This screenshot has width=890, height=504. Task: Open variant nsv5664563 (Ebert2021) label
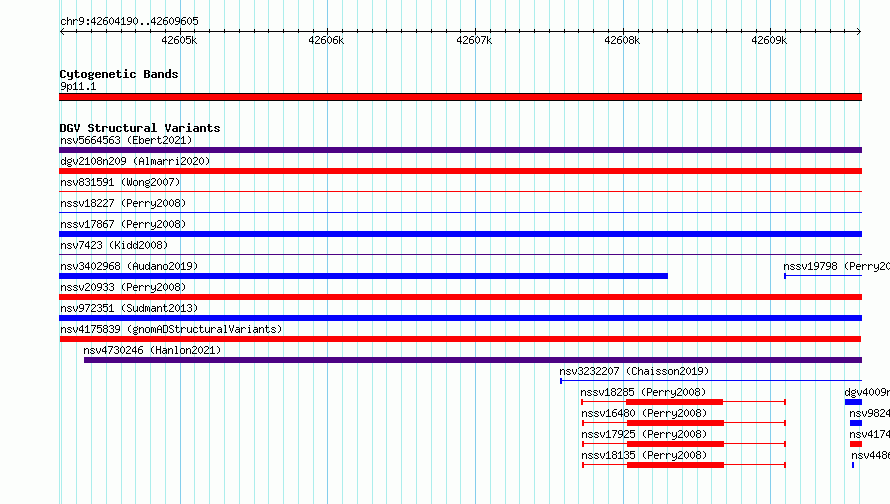[x=126, y=140]
